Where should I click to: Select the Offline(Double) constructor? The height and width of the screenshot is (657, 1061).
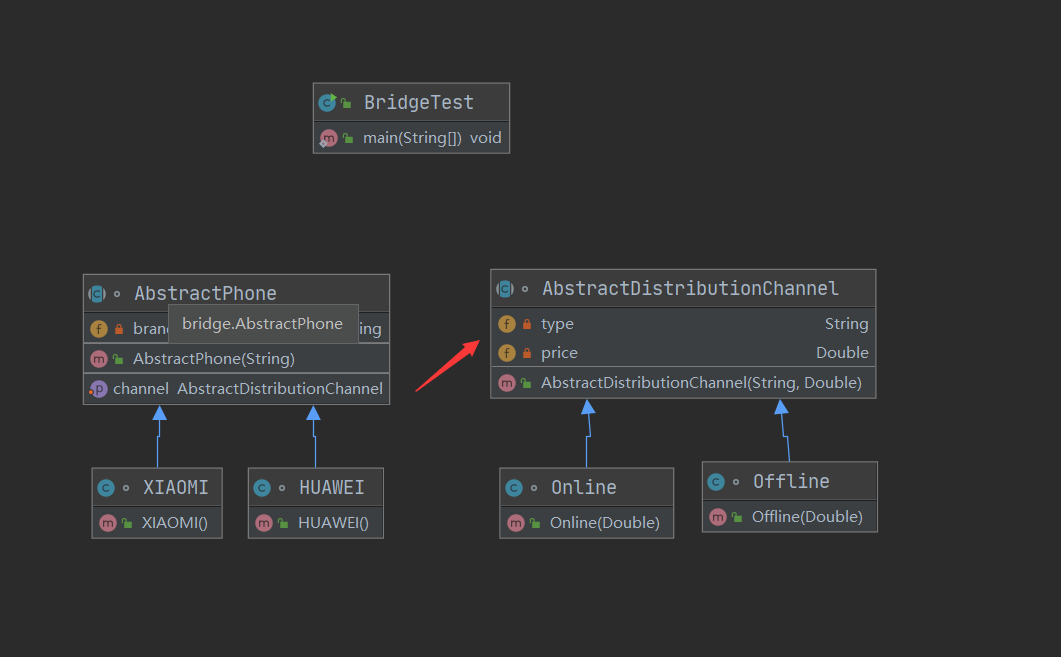(790, 516)
